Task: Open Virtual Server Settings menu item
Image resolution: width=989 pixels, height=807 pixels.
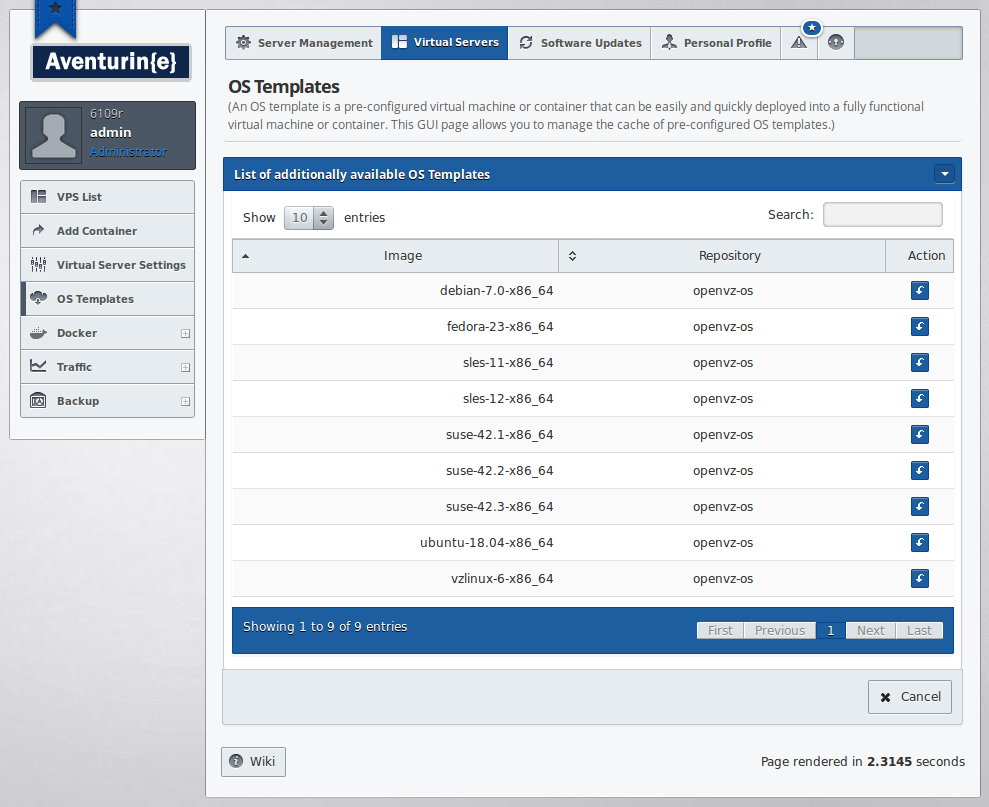Action: tap(107, 265)
